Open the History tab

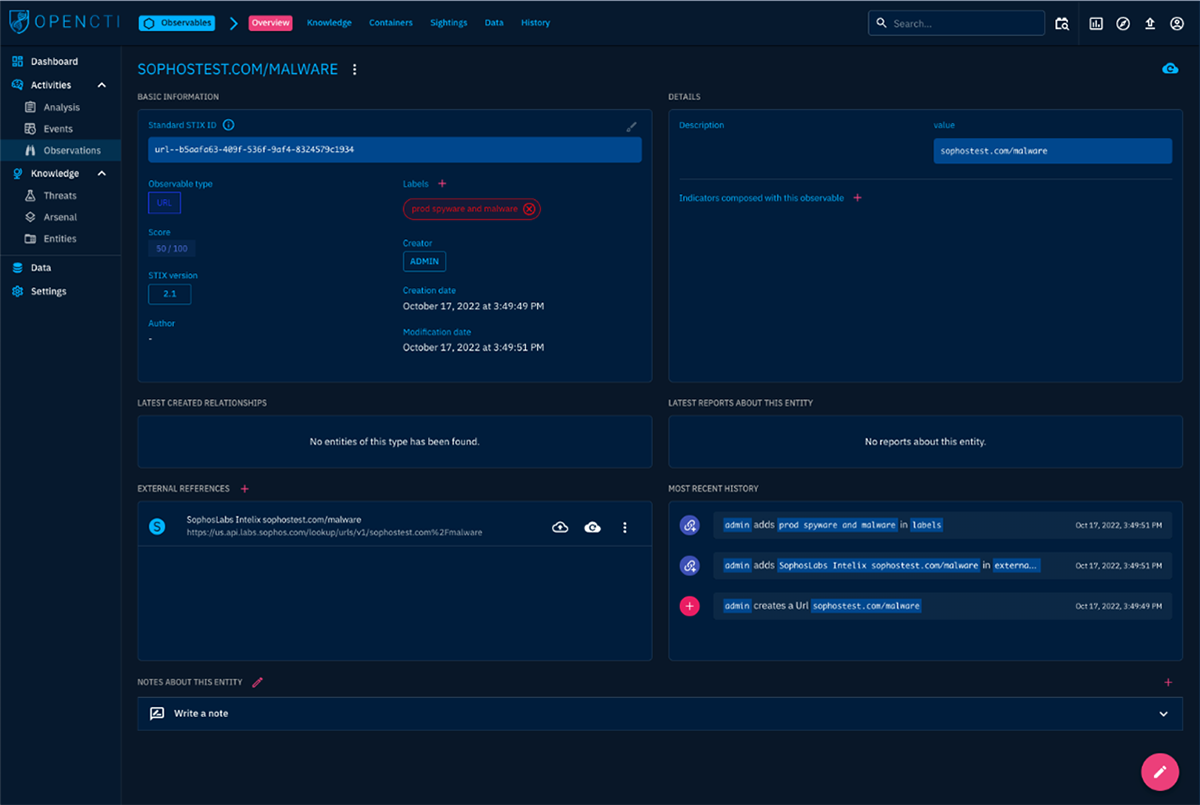[535, 23]
